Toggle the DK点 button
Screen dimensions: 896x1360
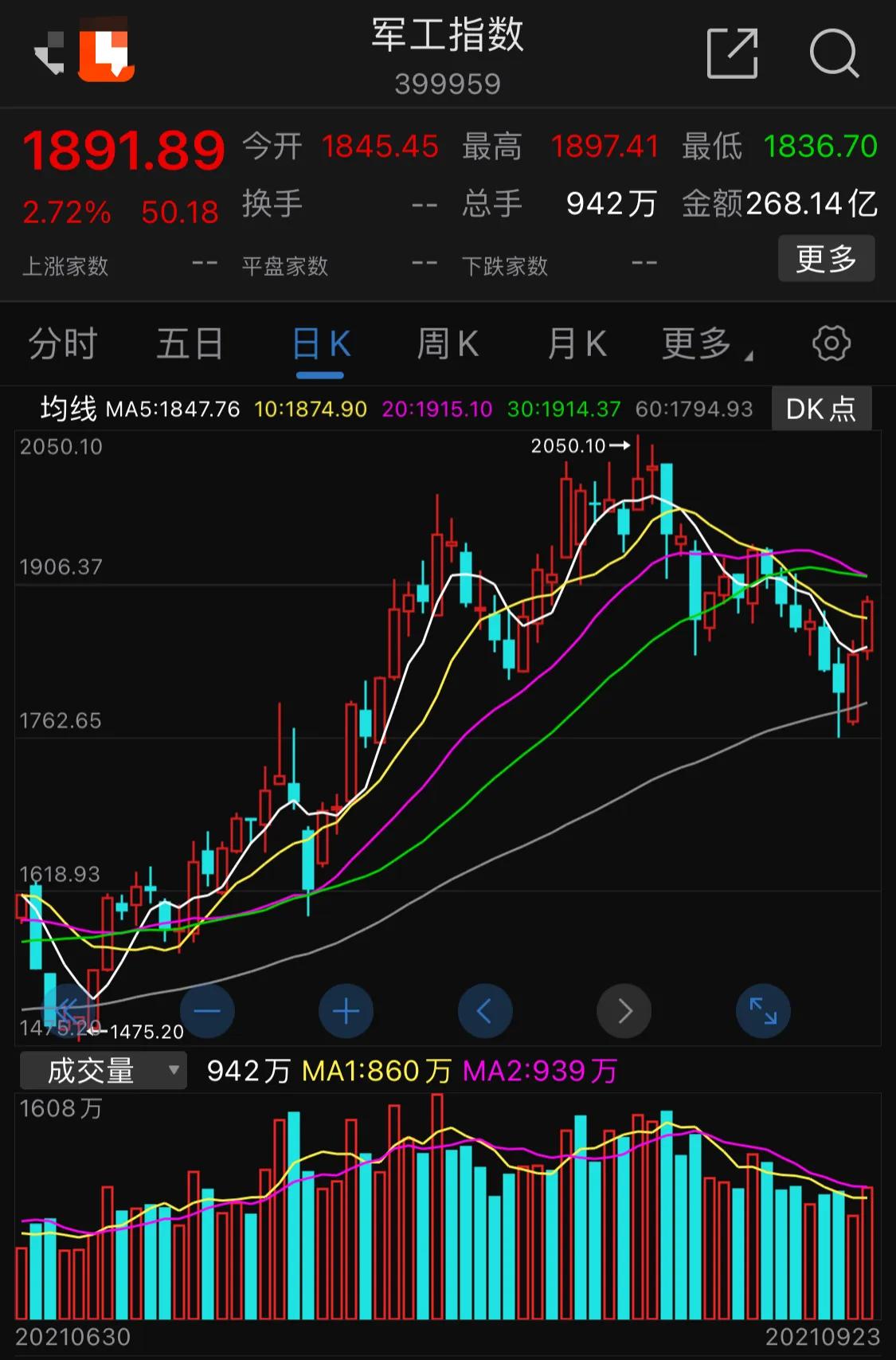821,409
